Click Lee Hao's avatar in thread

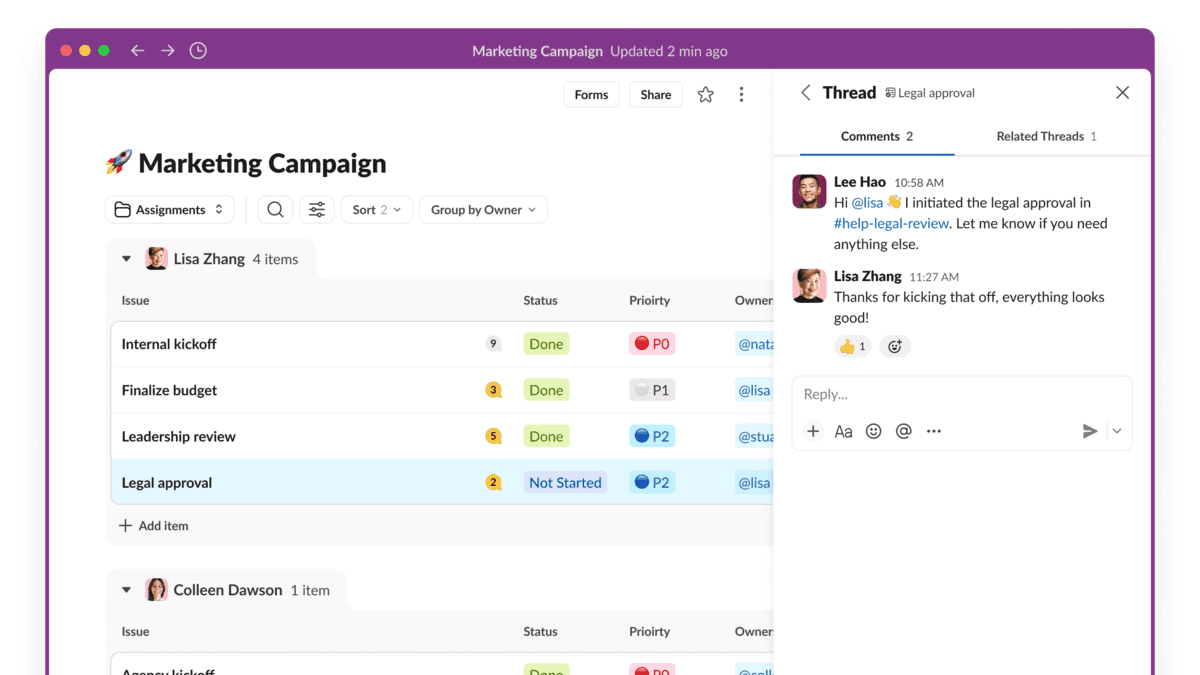point(809,191)
